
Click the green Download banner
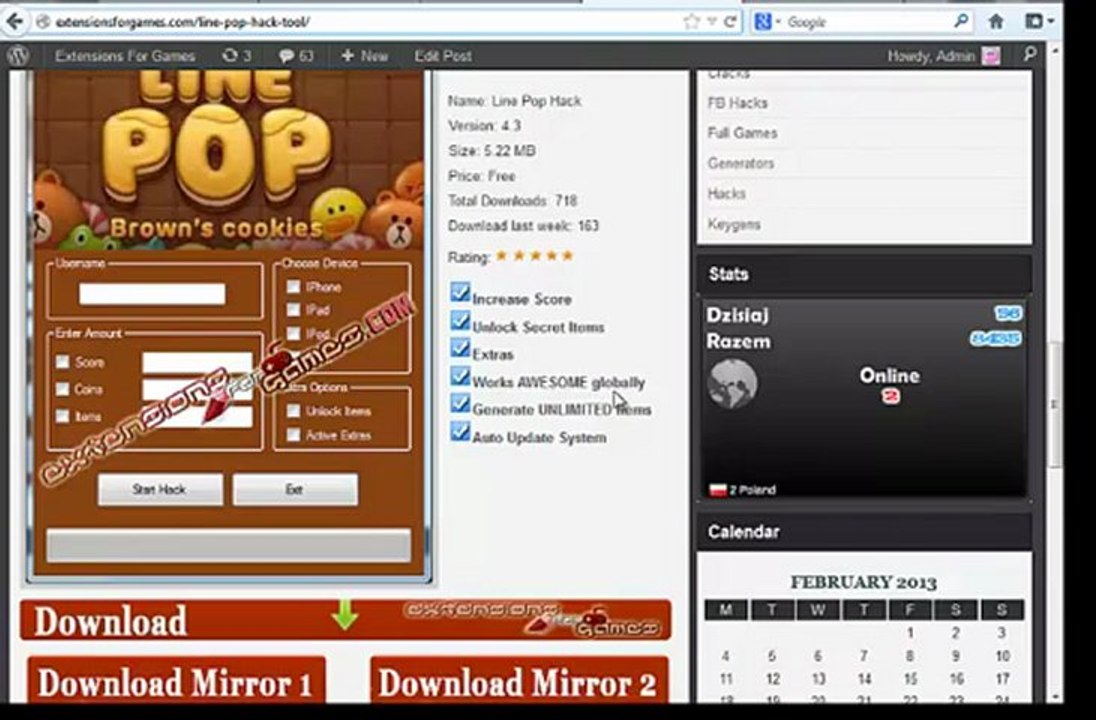pyautogui.click(x=345, y=619)
